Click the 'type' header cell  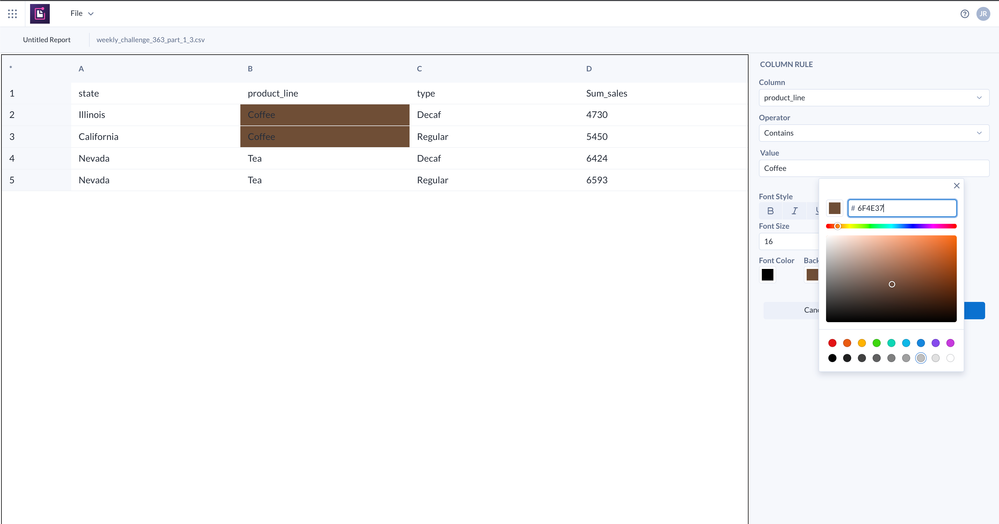click(x=494, y=93)
